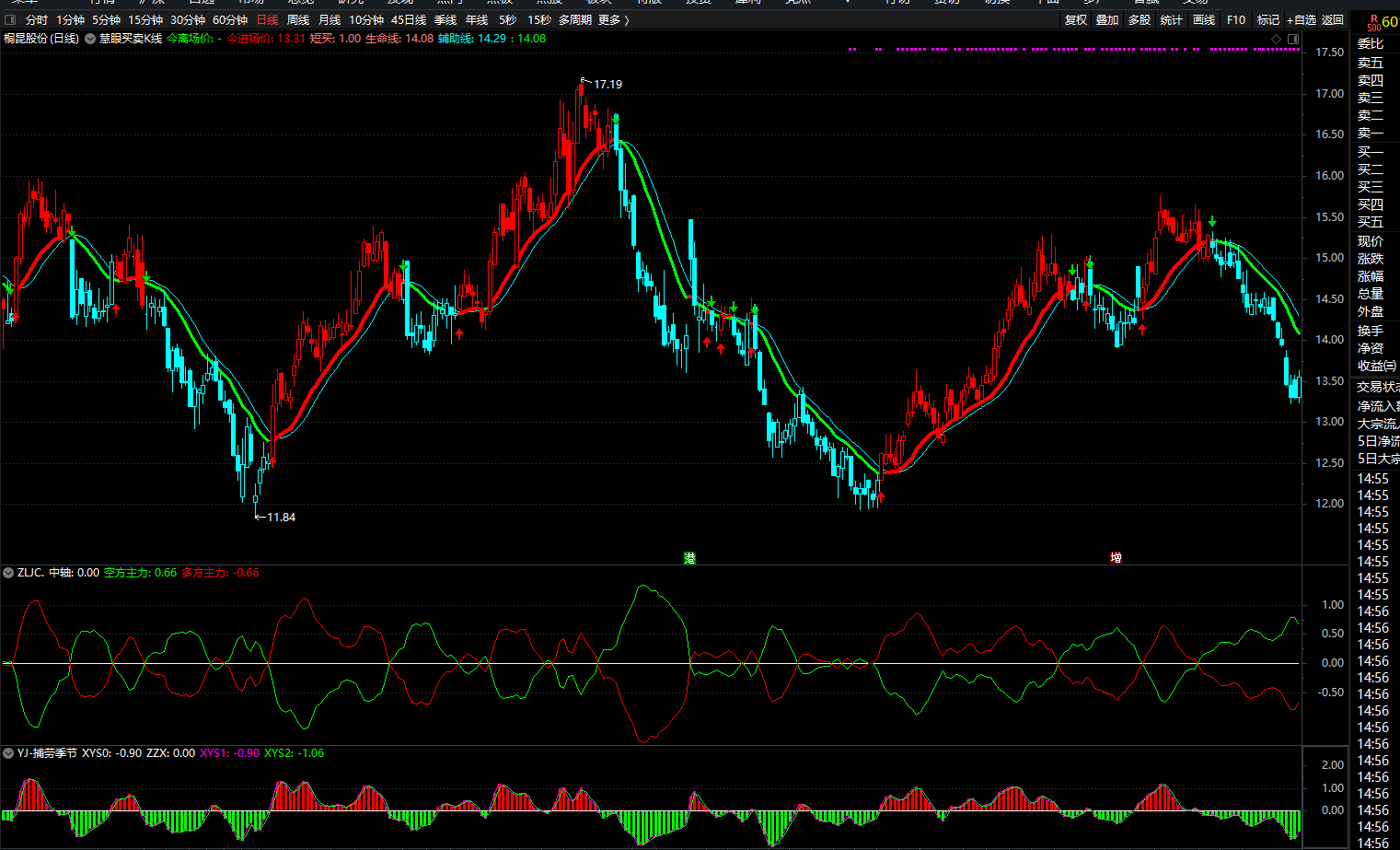
Task: Click the 返回 back button
Action: click(1333, 20)
